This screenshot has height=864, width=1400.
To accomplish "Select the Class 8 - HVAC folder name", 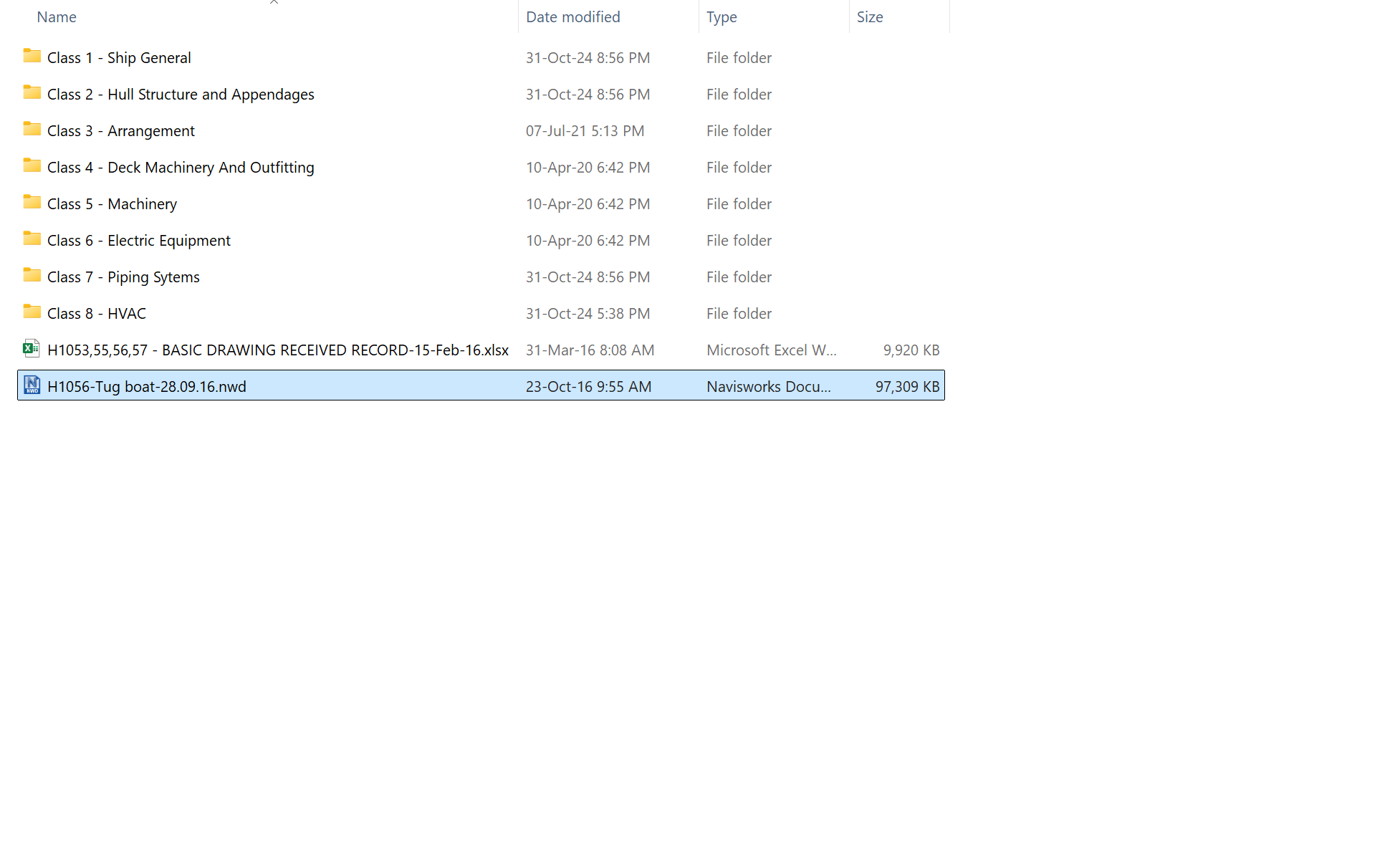I will pos(97,314).
